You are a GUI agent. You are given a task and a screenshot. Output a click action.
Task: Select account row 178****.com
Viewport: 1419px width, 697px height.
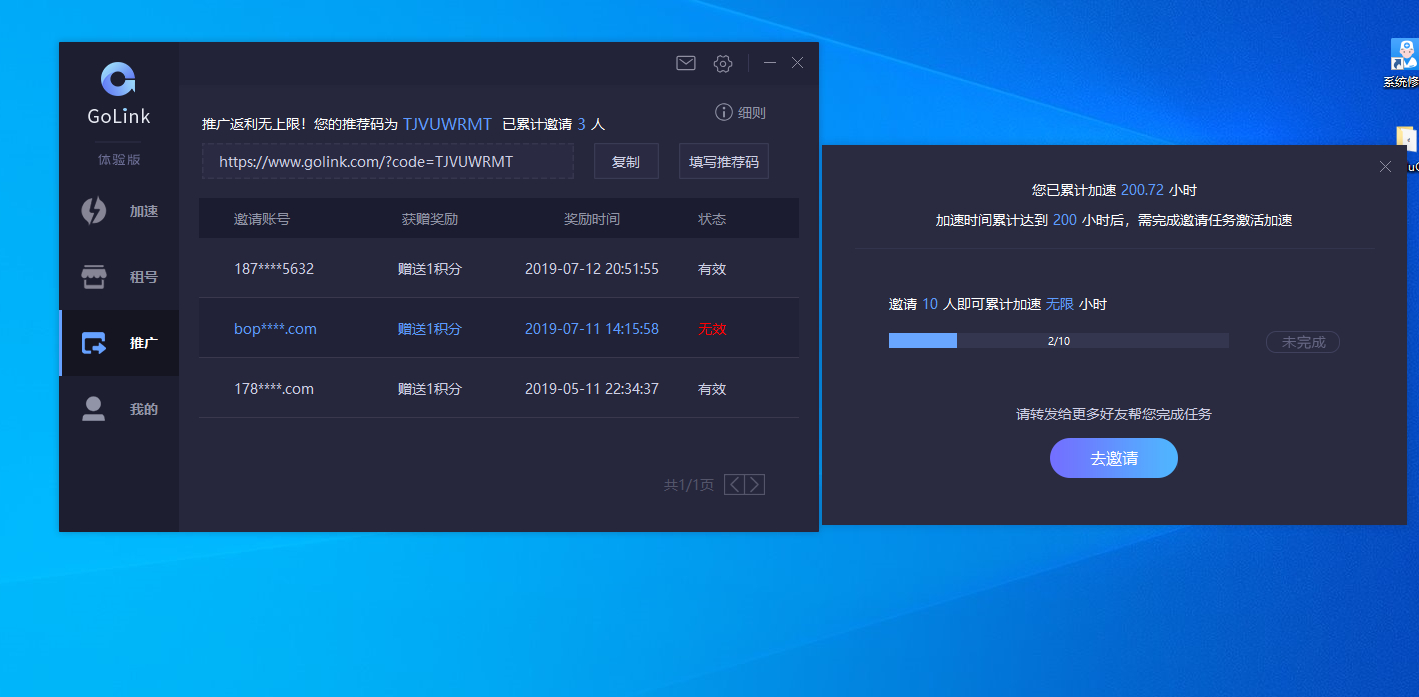[x=499, y=388]
